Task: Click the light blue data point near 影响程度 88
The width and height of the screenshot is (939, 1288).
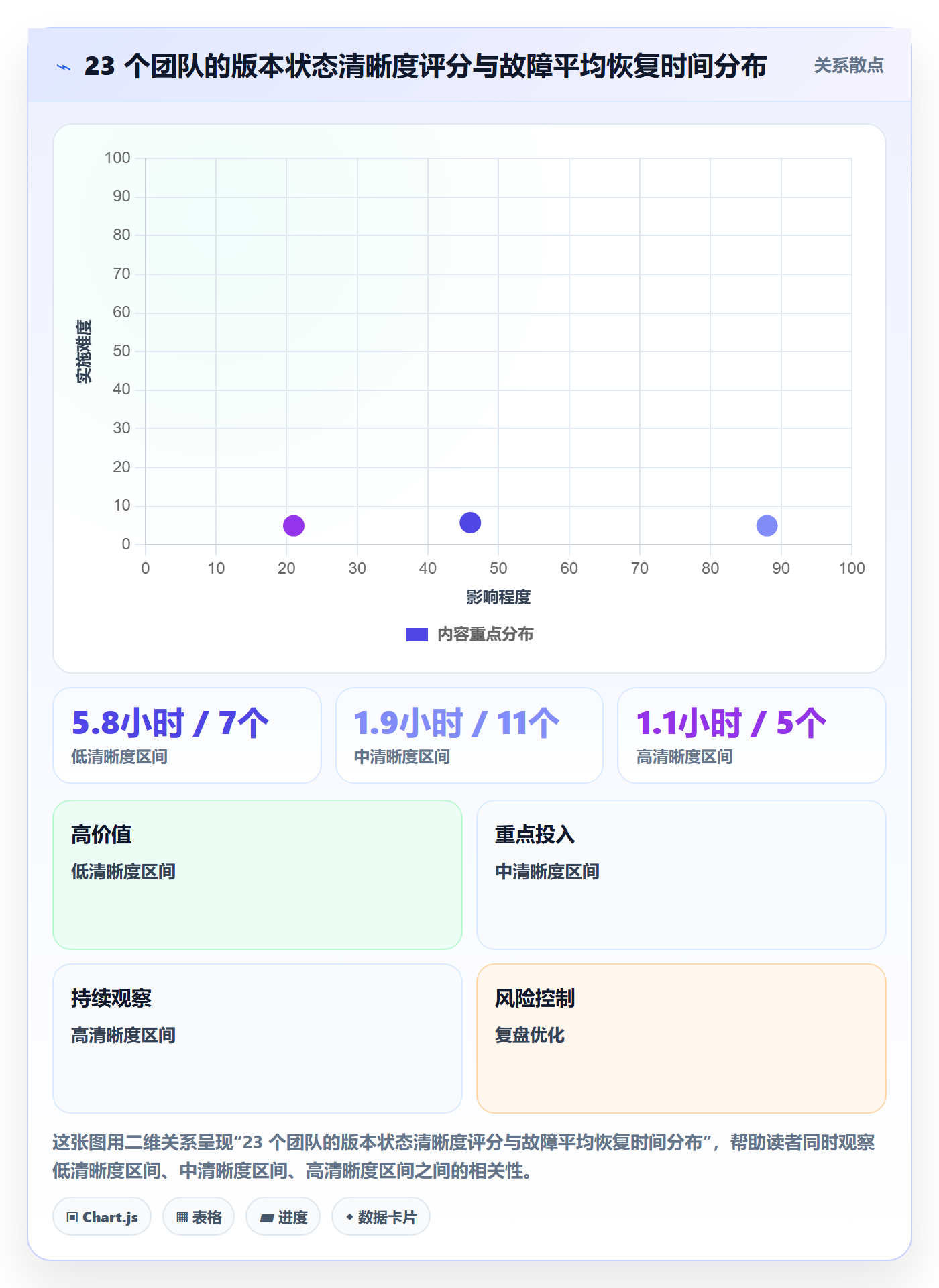Action: [767, 526]
